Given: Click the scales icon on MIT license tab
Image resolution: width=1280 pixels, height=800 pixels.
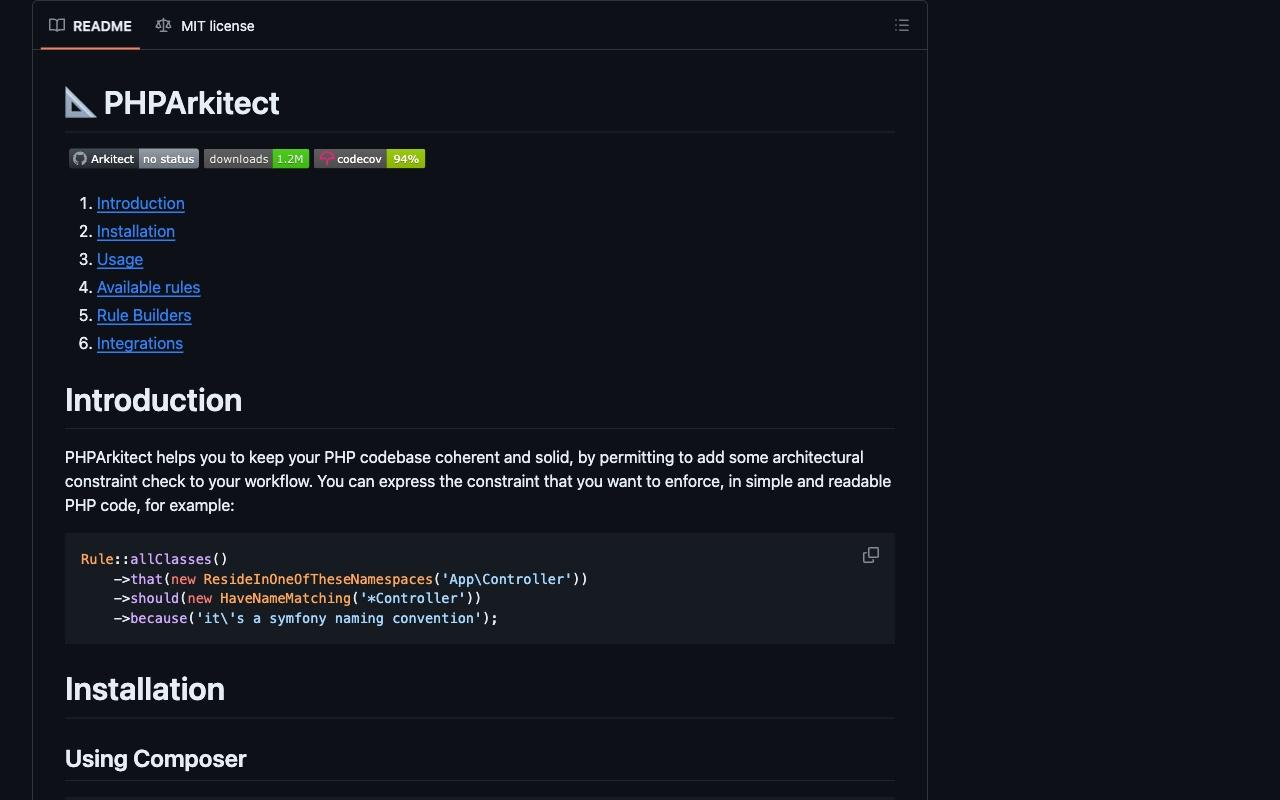Looking at the screenshot, I should 163,25.
